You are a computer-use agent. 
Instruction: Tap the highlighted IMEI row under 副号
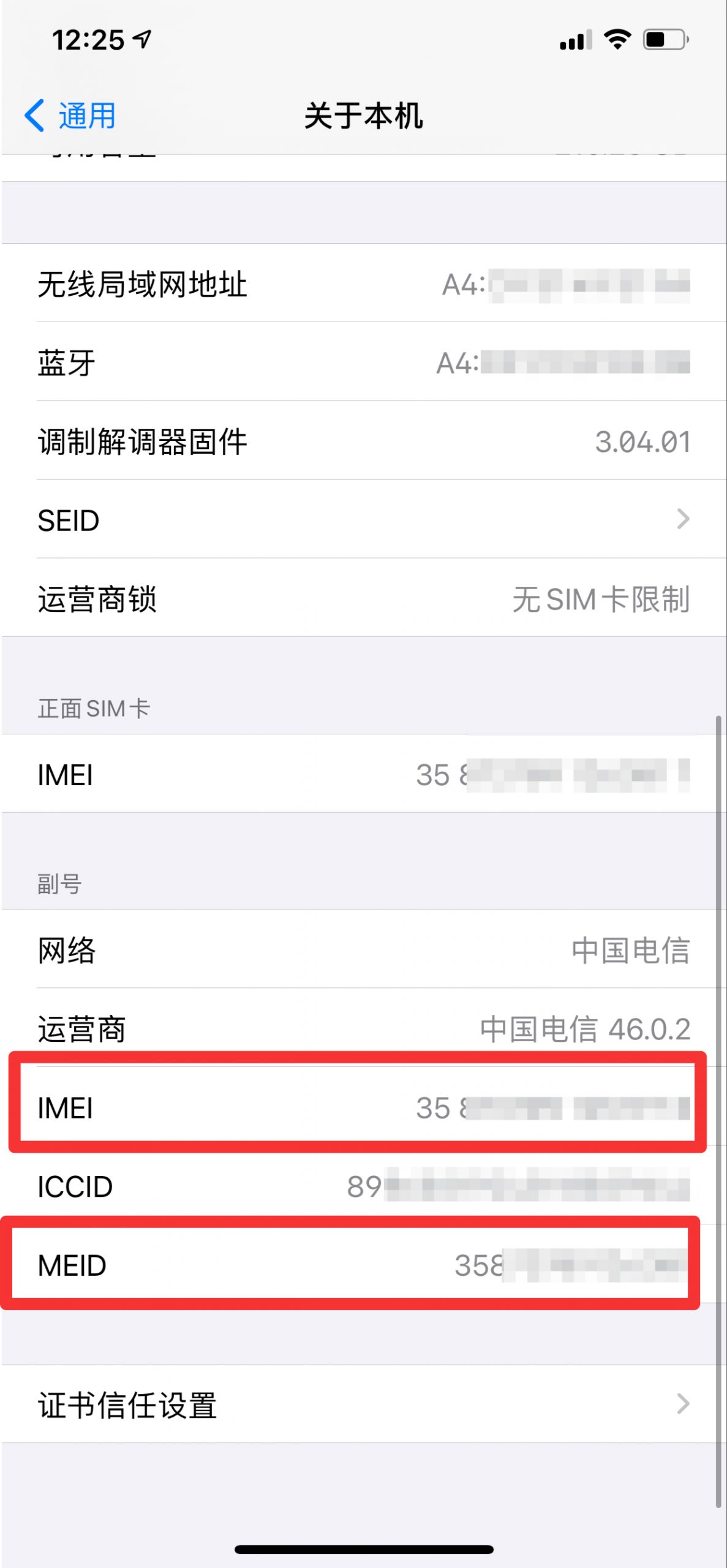(357, 1106)
